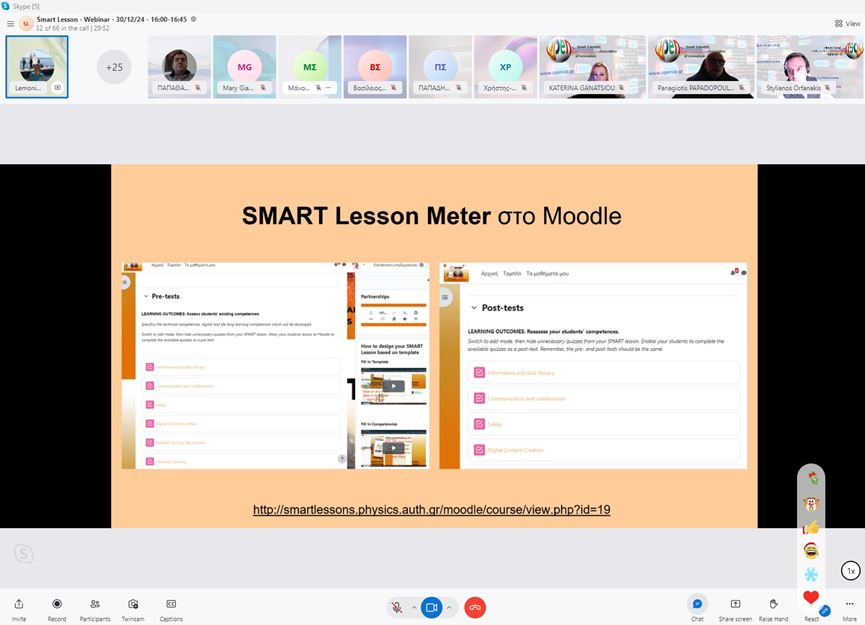Send the snowflake reaction
865x625 pixels.
(x=811, y=574)
